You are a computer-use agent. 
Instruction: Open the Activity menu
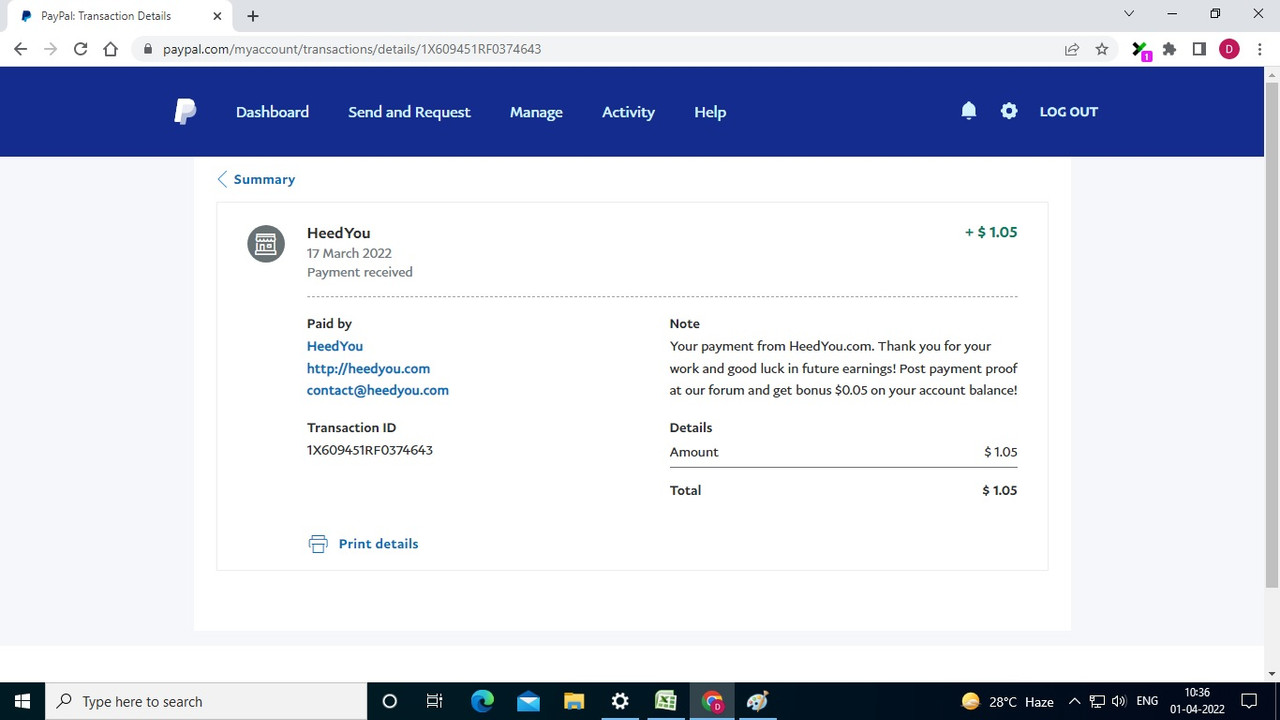point(628,112)
